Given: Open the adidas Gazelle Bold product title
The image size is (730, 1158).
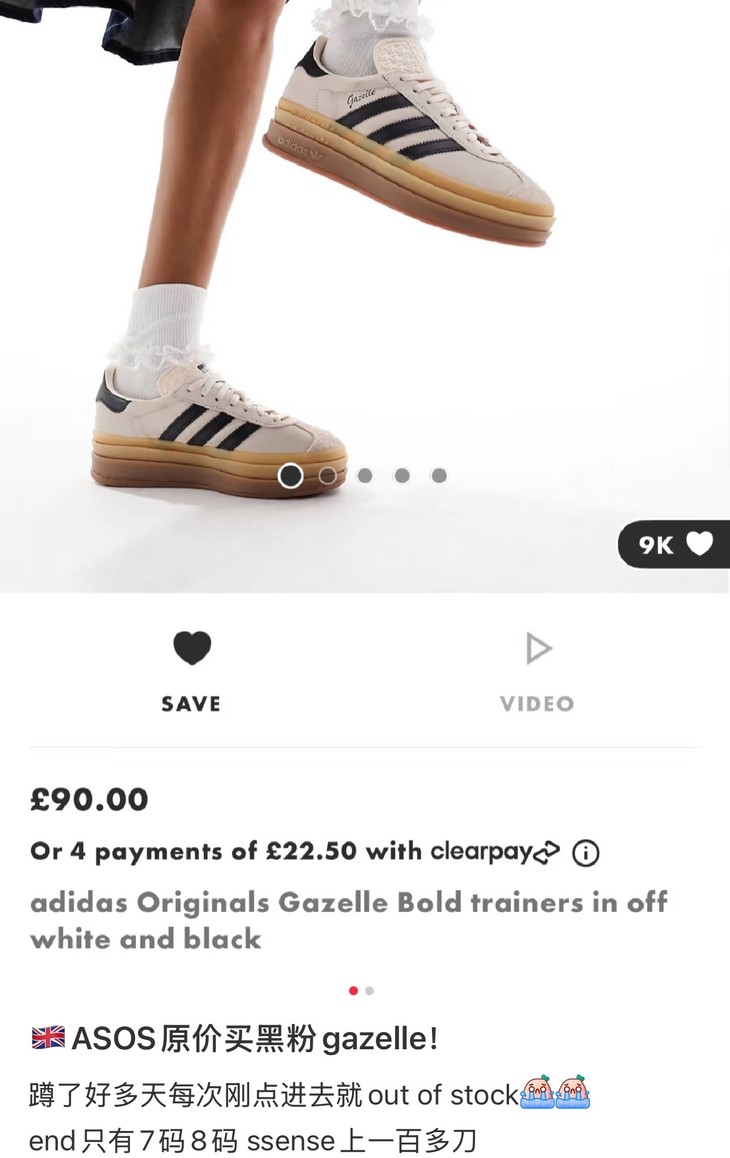Looking at the screenshot, I should tap(349, 920).
